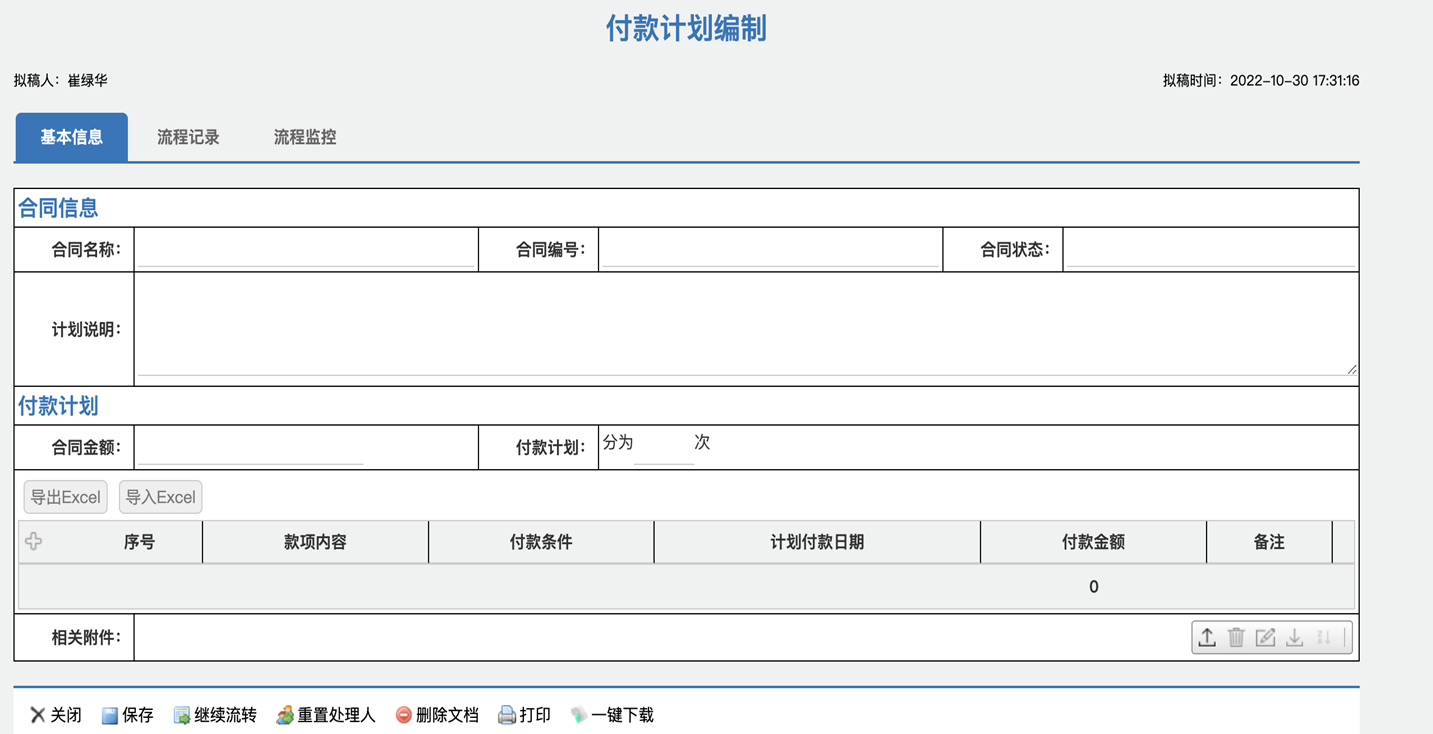This screenshot has width=1433, height=734.
Task: Switch to the 流程记录 tab
Action: pyautogui.click(x=188, y=138)
